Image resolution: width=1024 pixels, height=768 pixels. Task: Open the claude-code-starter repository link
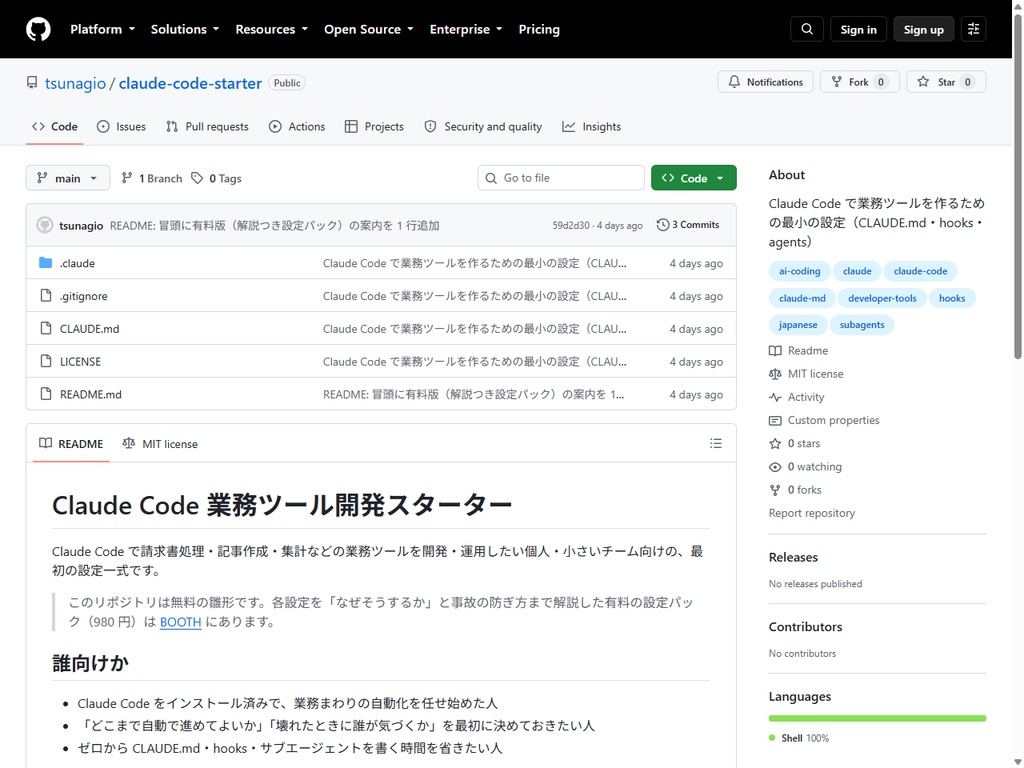(190, 84)
